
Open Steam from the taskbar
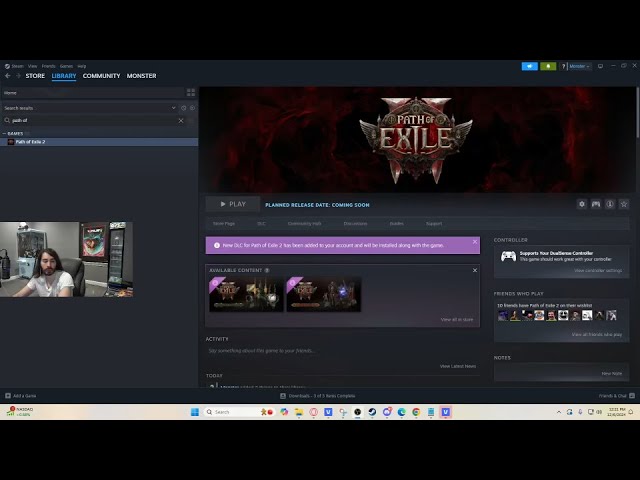pos(372,412)
